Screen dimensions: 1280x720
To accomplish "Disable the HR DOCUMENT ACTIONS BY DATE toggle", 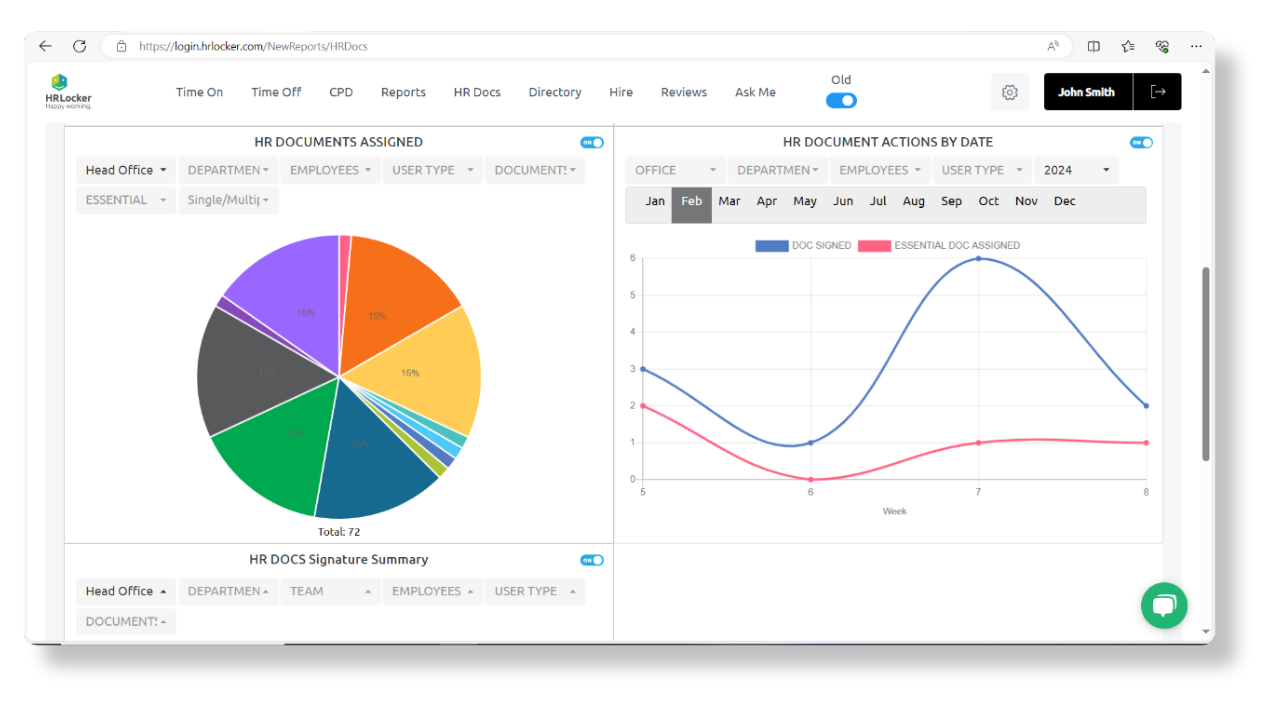I will (1141, 142).
